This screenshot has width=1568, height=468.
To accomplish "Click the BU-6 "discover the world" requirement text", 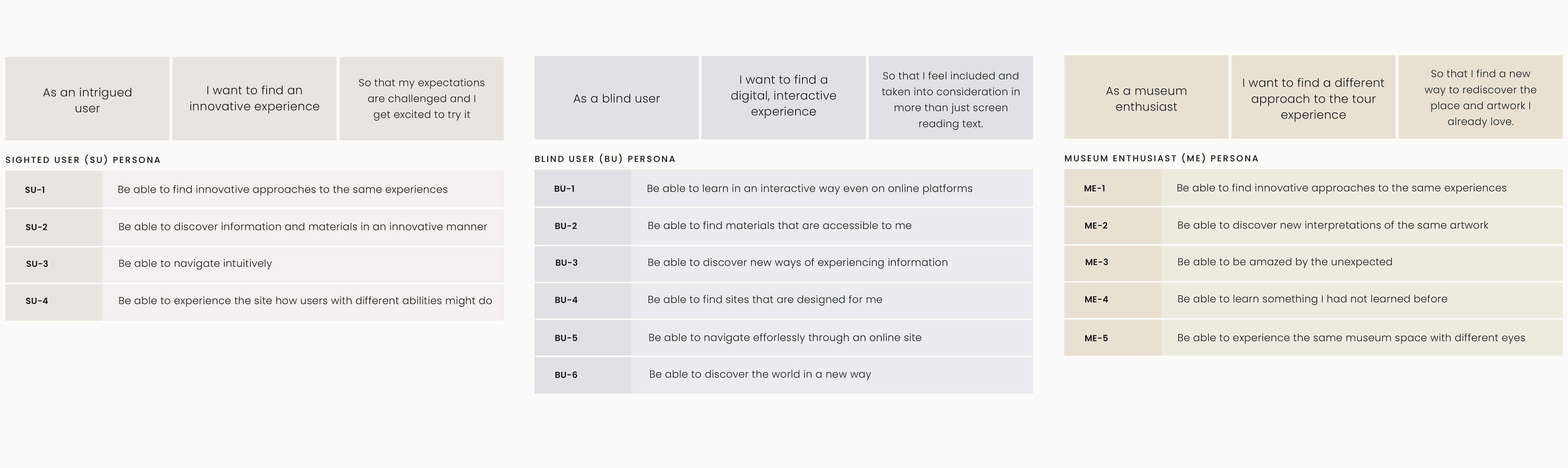I will (x=760, y=374).
